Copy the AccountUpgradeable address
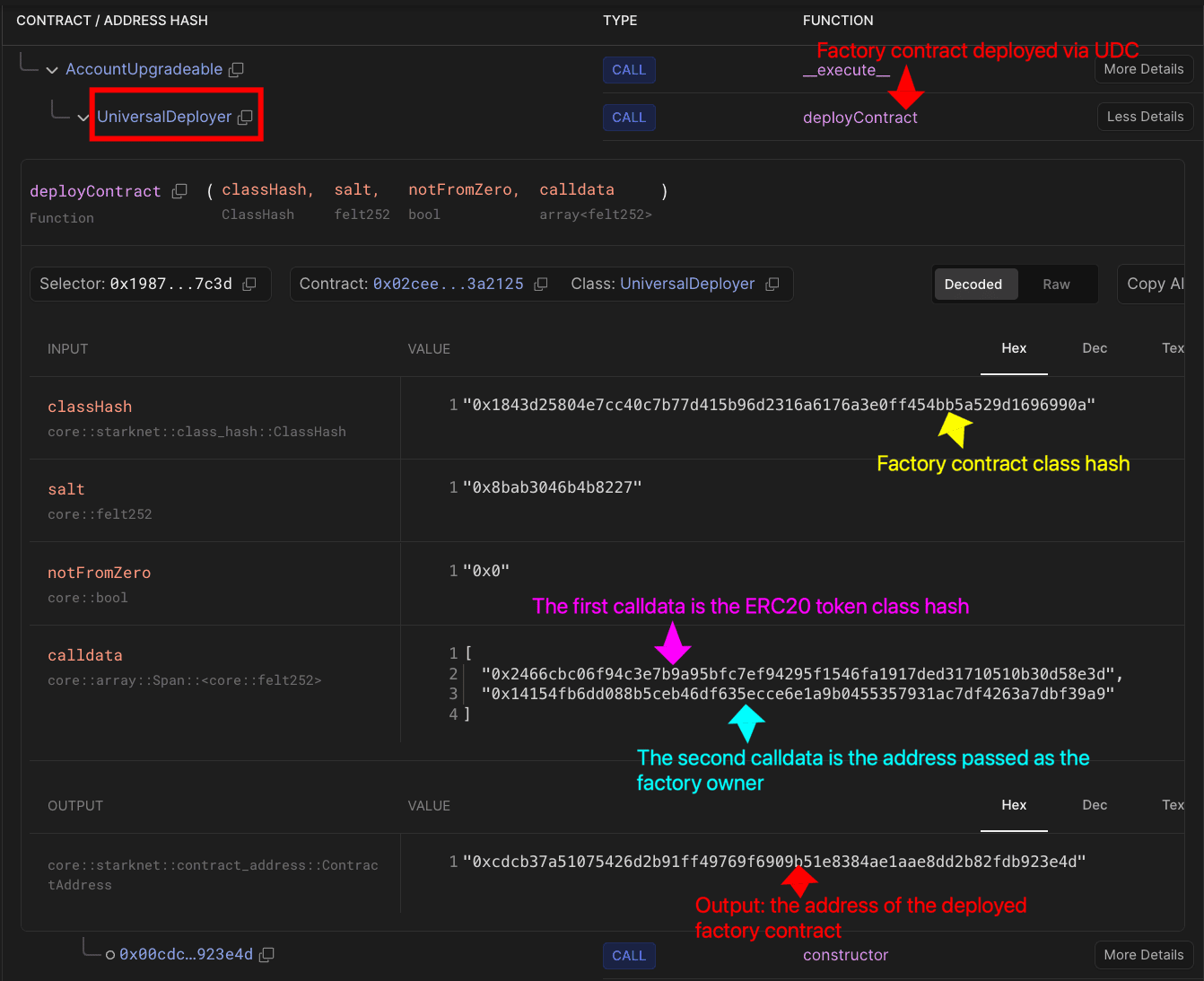 tap(237, 70)
